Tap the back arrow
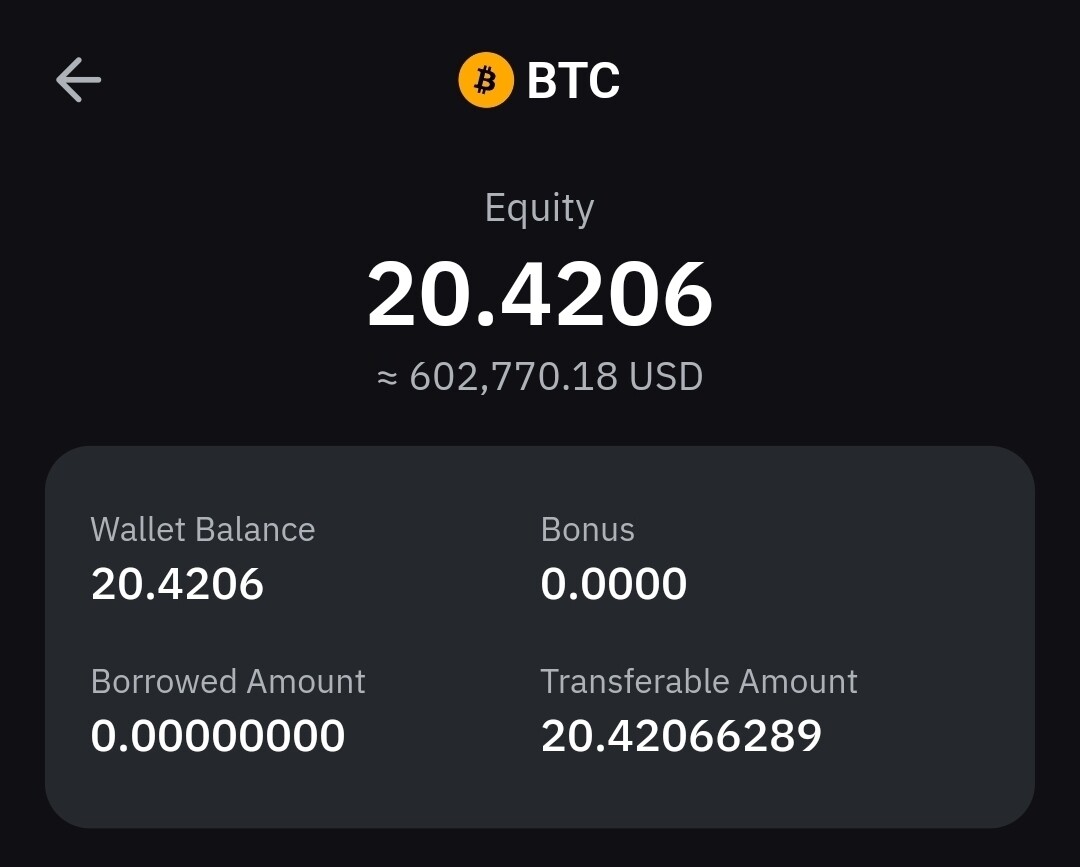 [x=78, y=80]
